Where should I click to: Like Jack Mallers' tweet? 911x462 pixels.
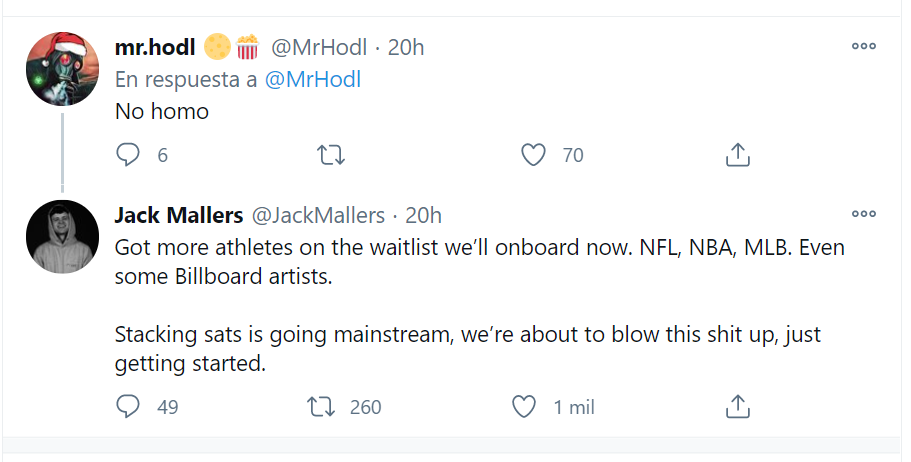point(524,407)
